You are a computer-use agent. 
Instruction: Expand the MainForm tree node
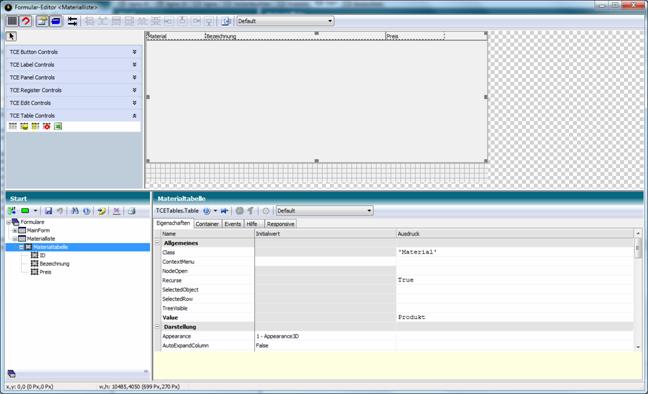coord(15,230)
